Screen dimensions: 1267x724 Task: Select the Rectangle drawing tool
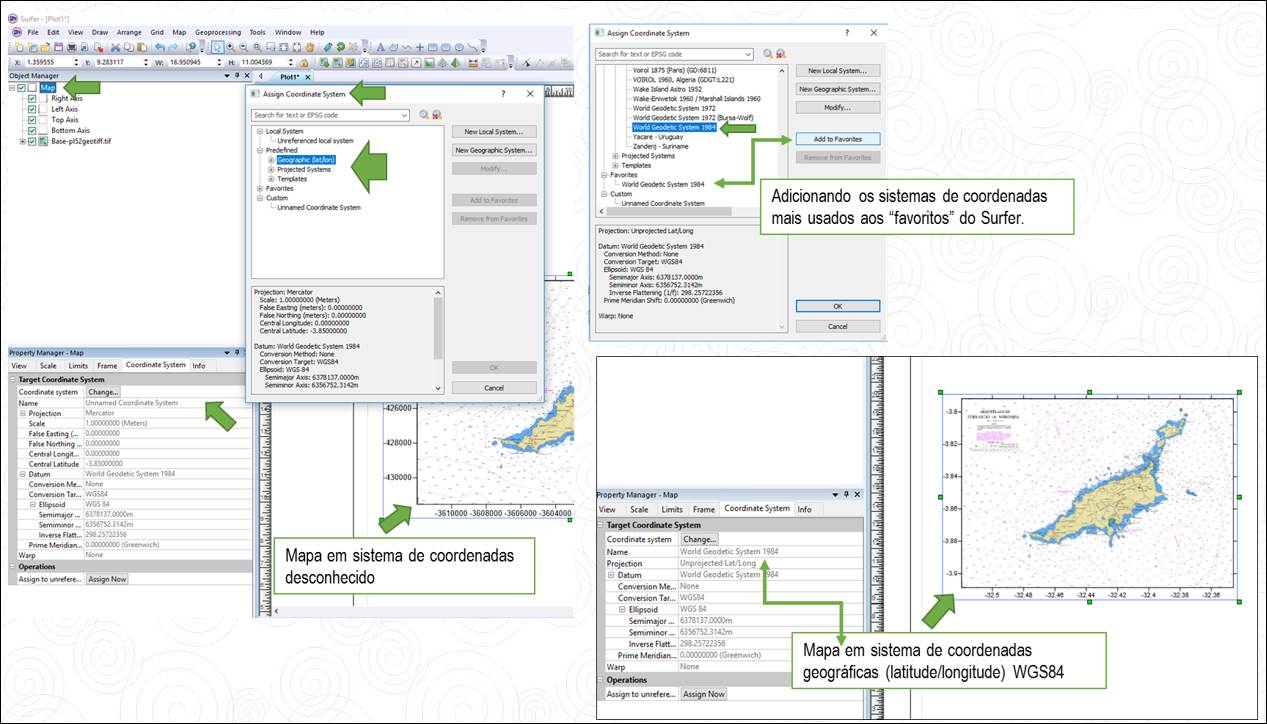tap(433, 47)
